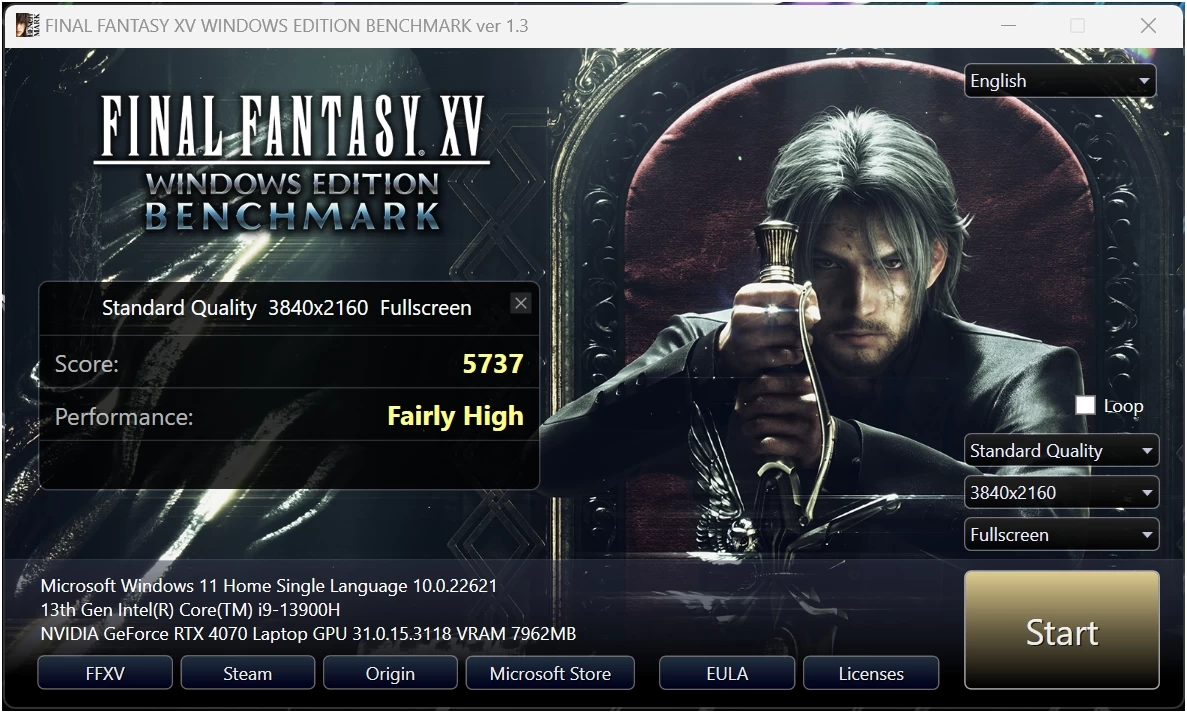View the EULA button

(727, 673)
